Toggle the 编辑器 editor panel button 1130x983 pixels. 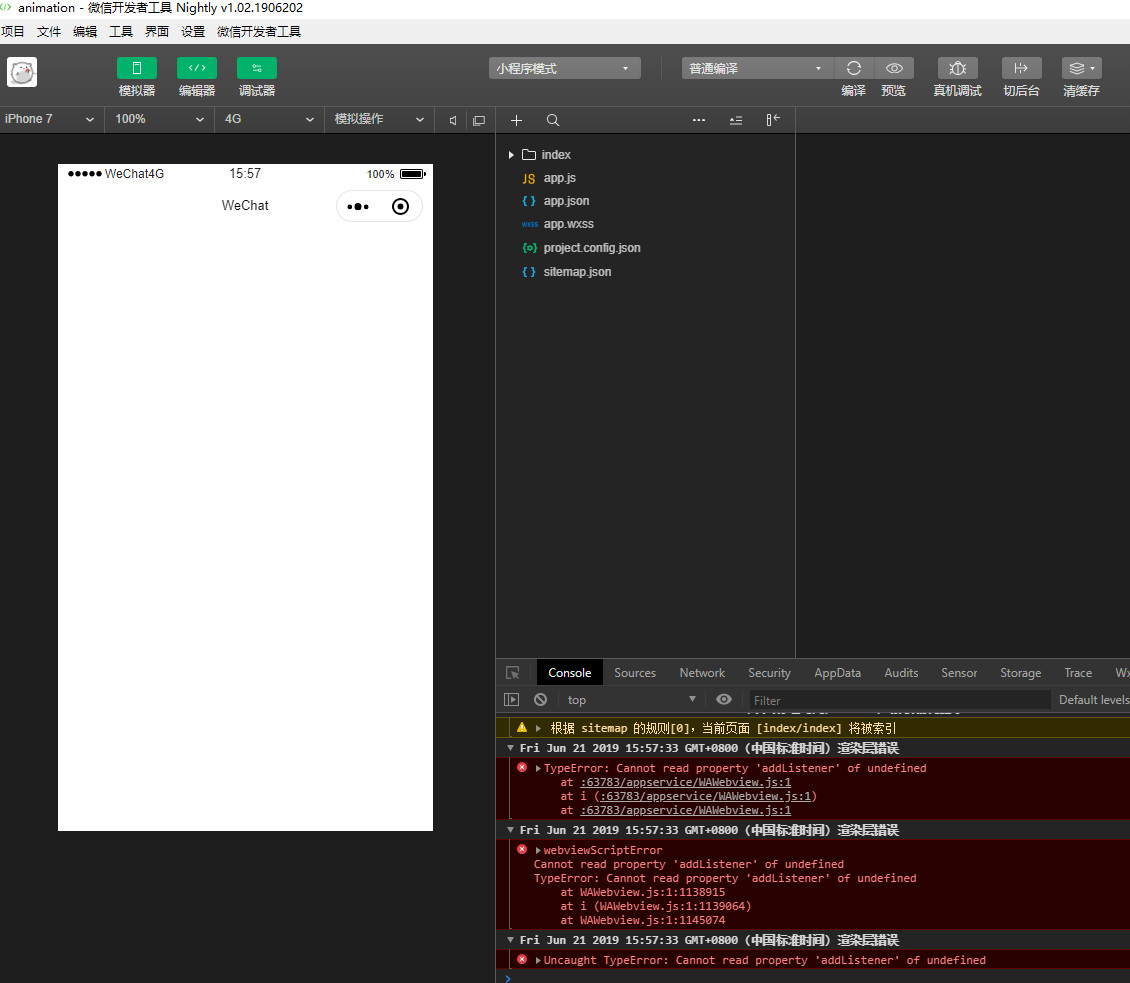pos(197,68)
